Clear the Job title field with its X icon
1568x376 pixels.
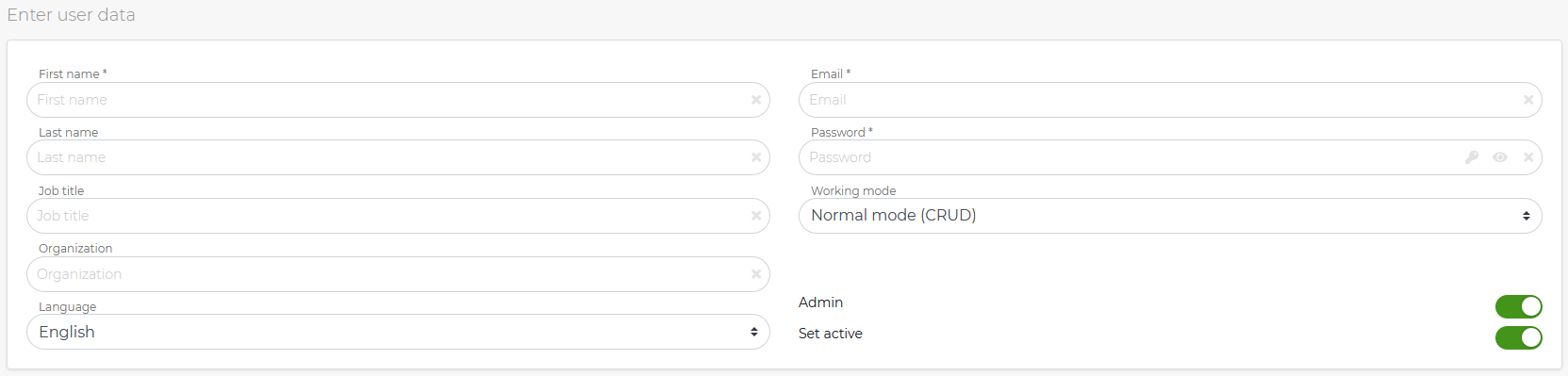(x=756, y=216)
